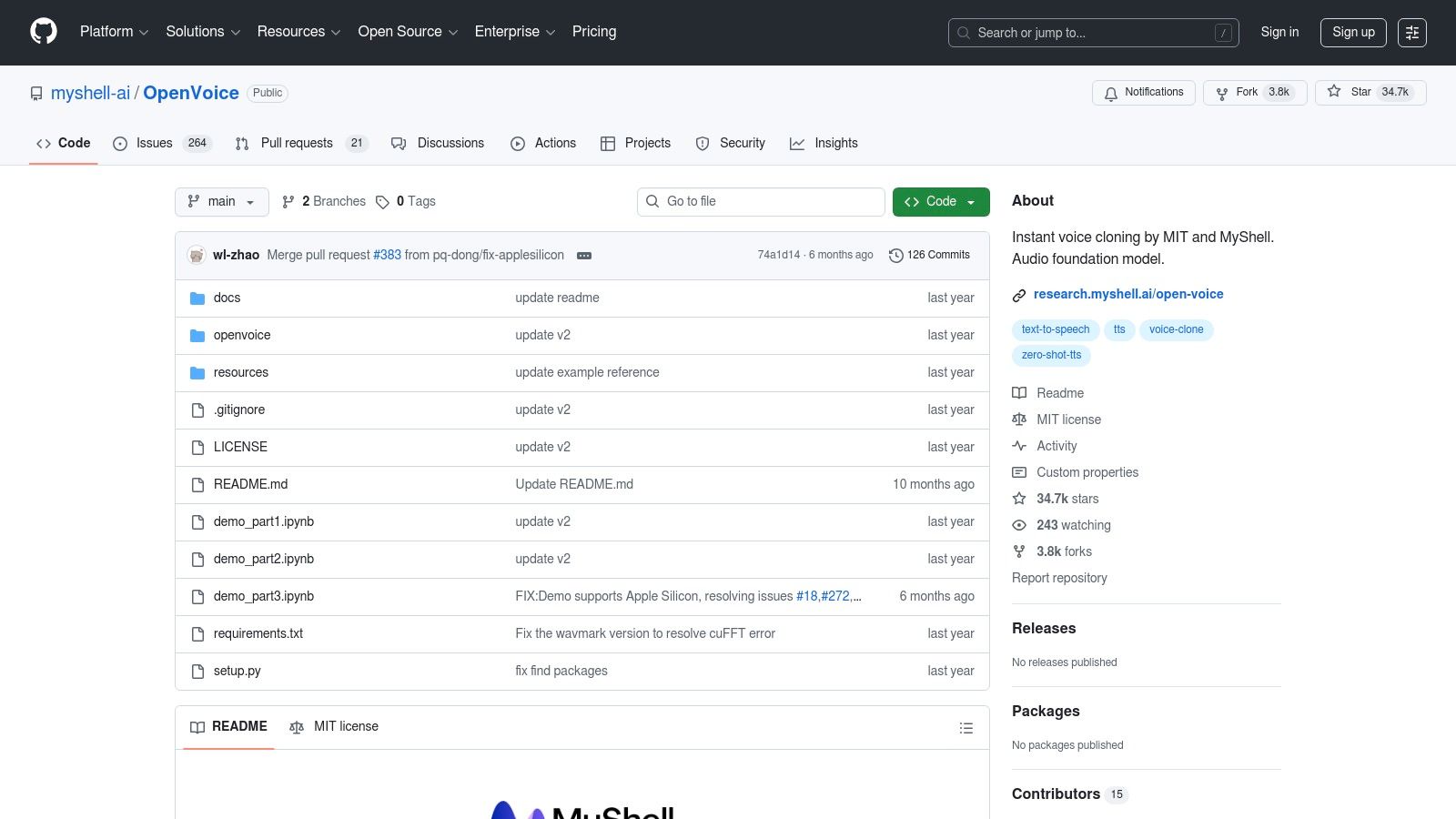This screenshot has width=1456, height=819.
Task: Open the accessibility settings icon in header
Action: (1411, 33)
